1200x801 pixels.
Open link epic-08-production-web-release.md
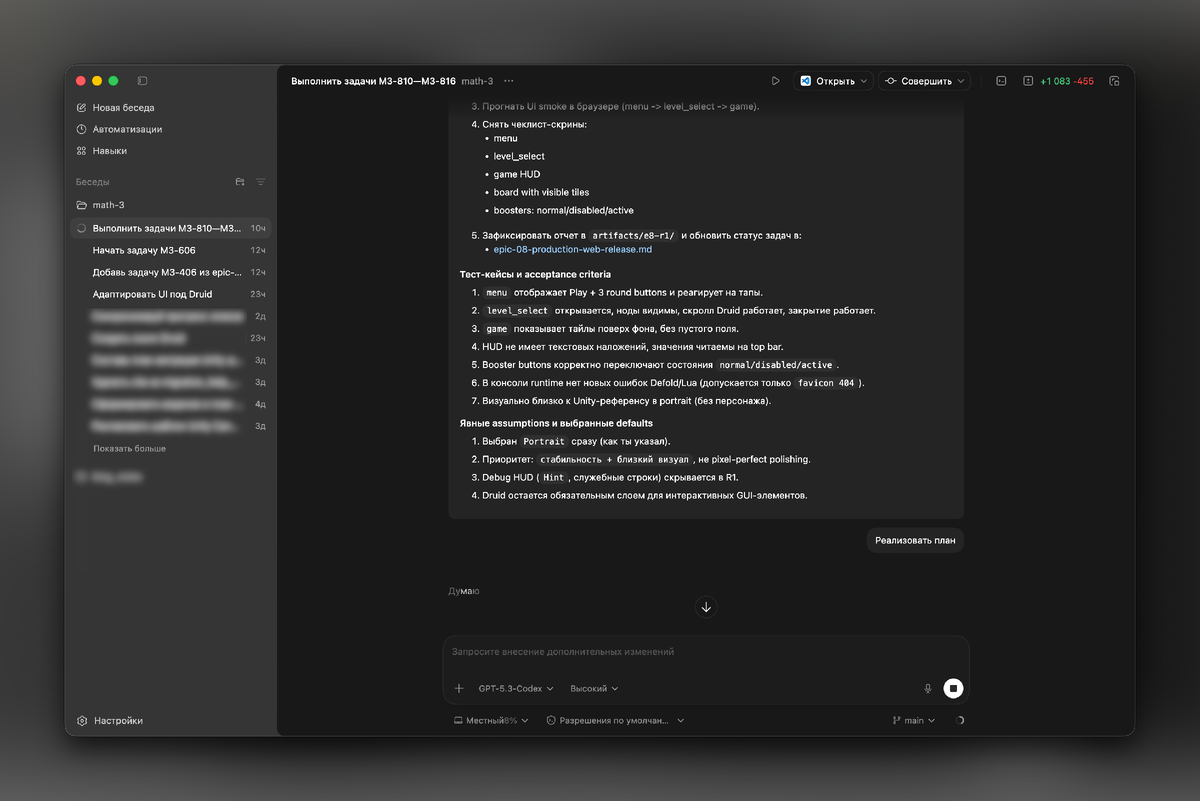(x=572, y=249)
